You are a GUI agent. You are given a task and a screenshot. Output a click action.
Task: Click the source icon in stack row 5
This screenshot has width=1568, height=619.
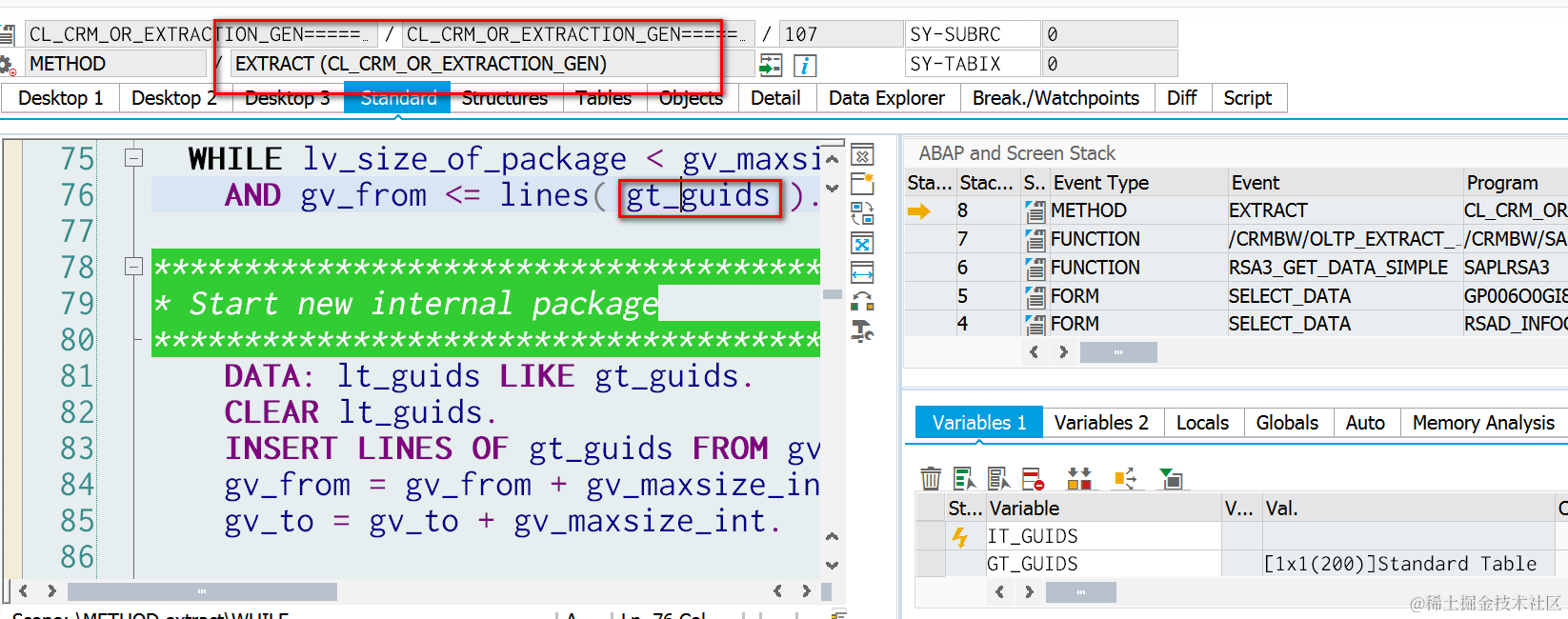(x=1035, y=297)
